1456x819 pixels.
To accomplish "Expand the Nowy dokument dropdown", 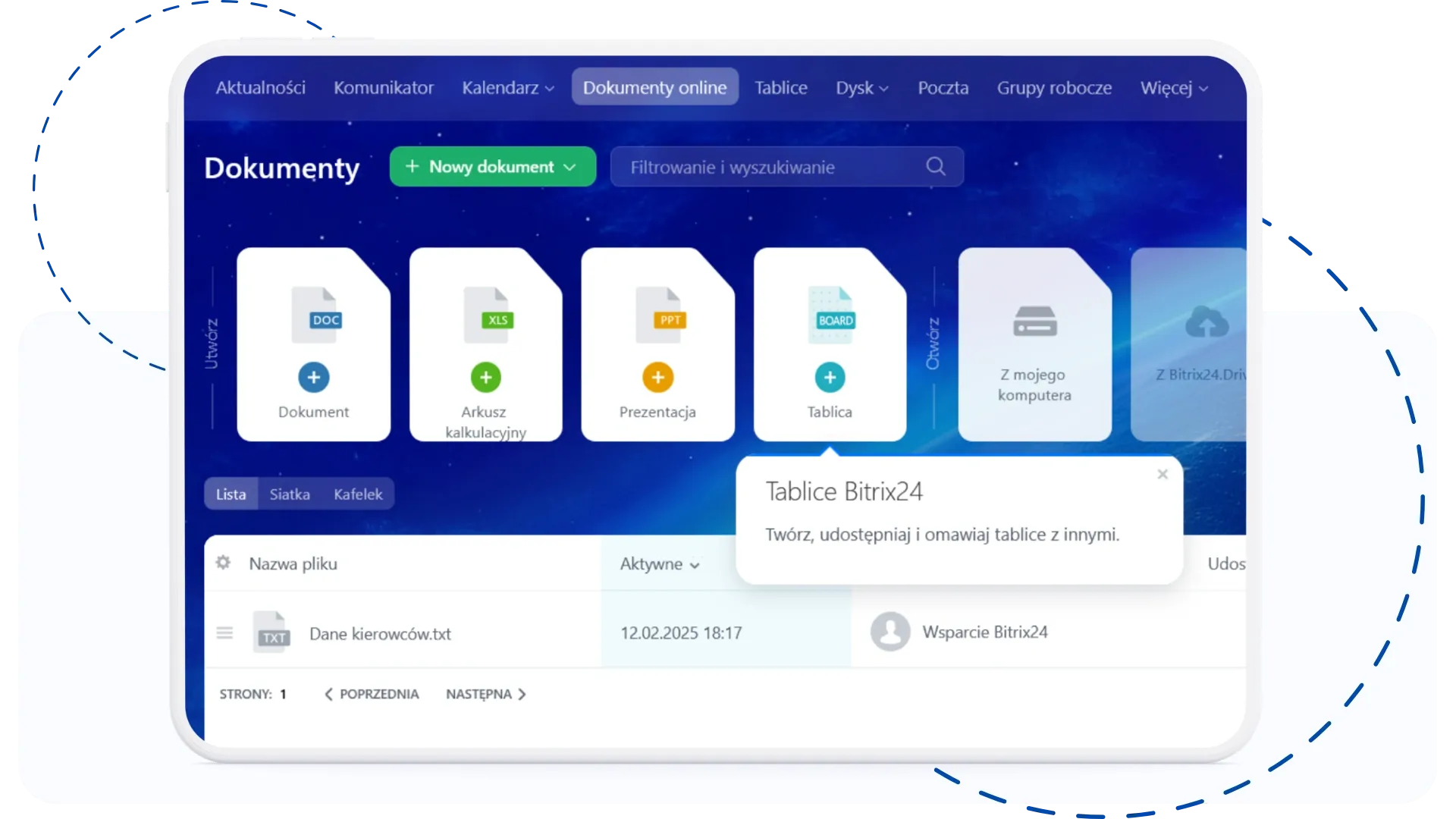I will [570, 167].
